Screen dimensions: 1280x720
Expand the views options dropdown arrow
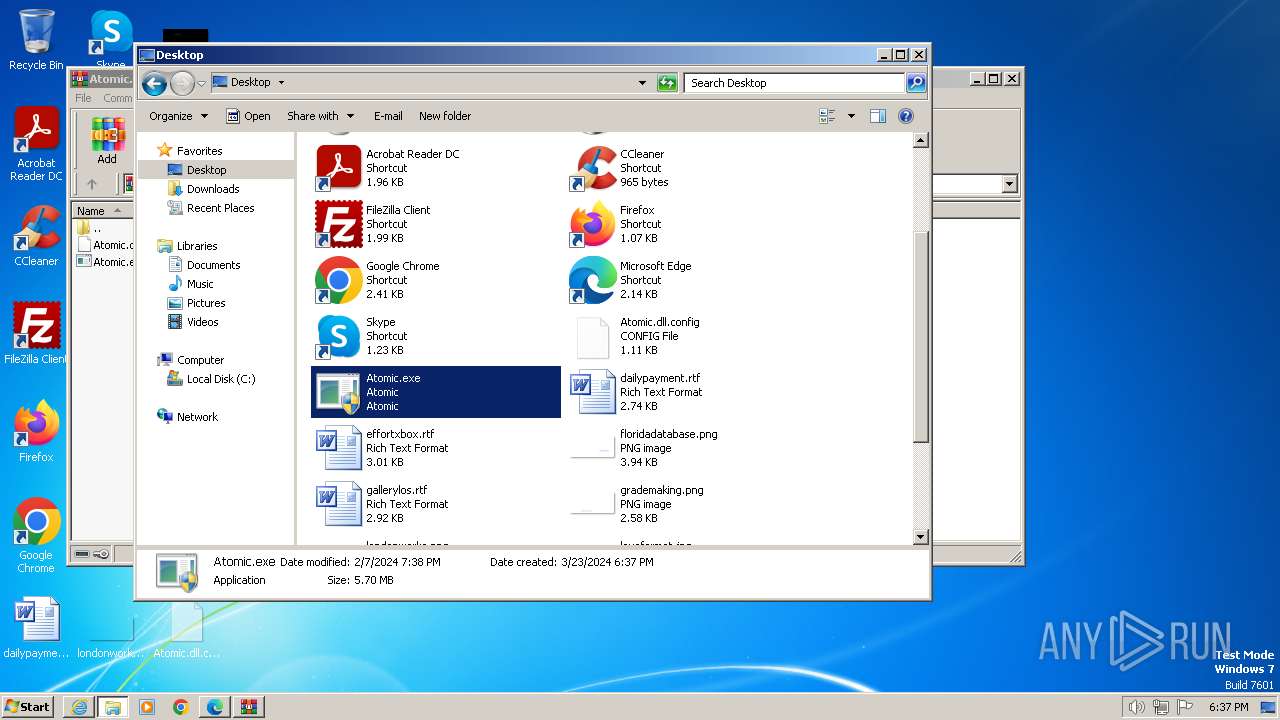(x=851, y=116)
